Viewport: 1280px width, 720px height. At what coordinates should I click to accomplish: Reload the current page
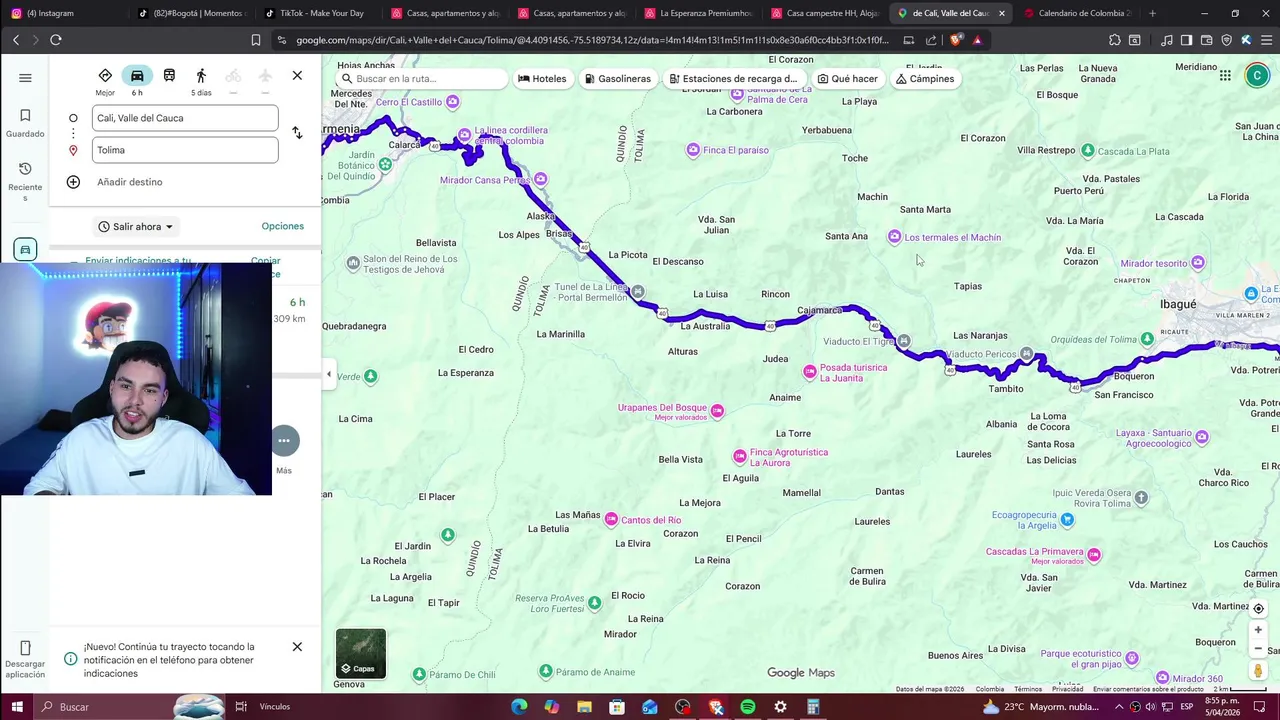(56, 40)
